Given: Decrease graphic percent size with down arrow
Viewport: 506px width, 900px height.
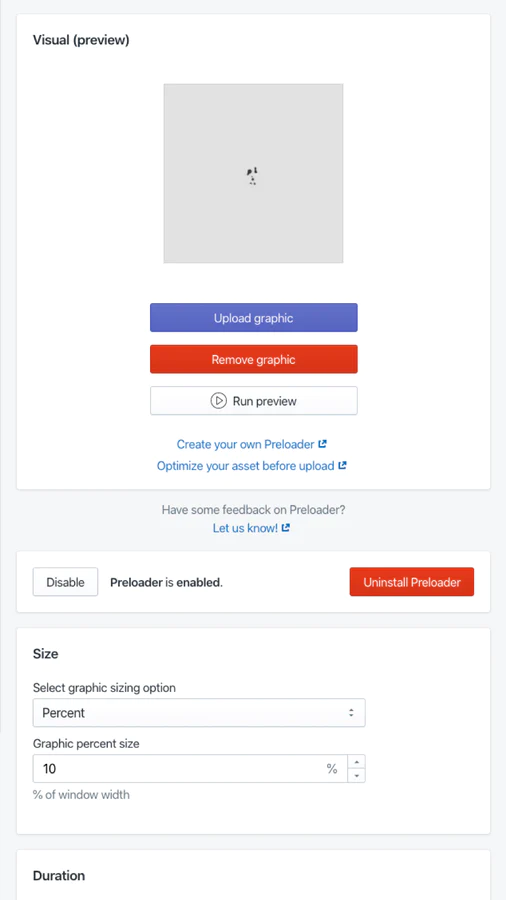Looking at the screenshot, I should (357, 775).
